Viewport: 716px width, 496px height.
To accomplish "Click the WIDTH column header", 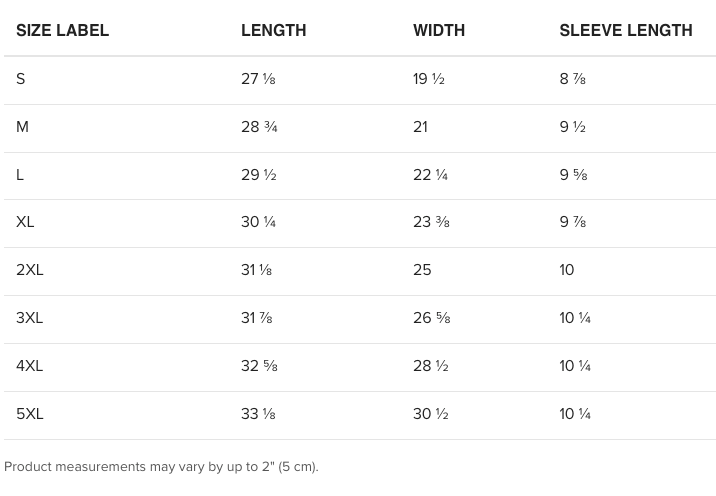I will tap(439, 30).
